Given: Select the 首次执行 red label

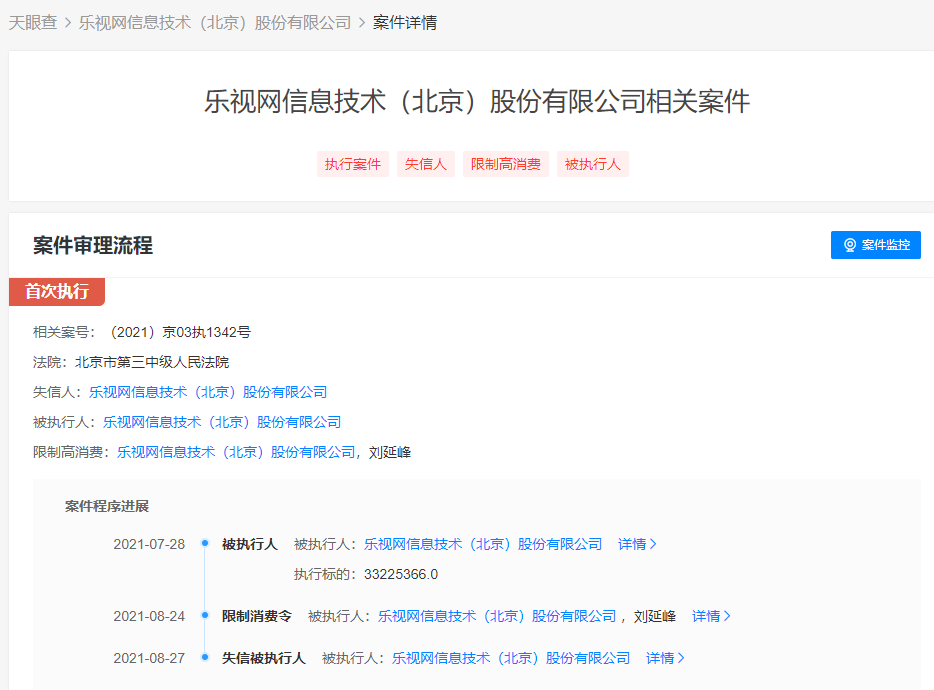Looking at the screenshot, I should point(57,291).
